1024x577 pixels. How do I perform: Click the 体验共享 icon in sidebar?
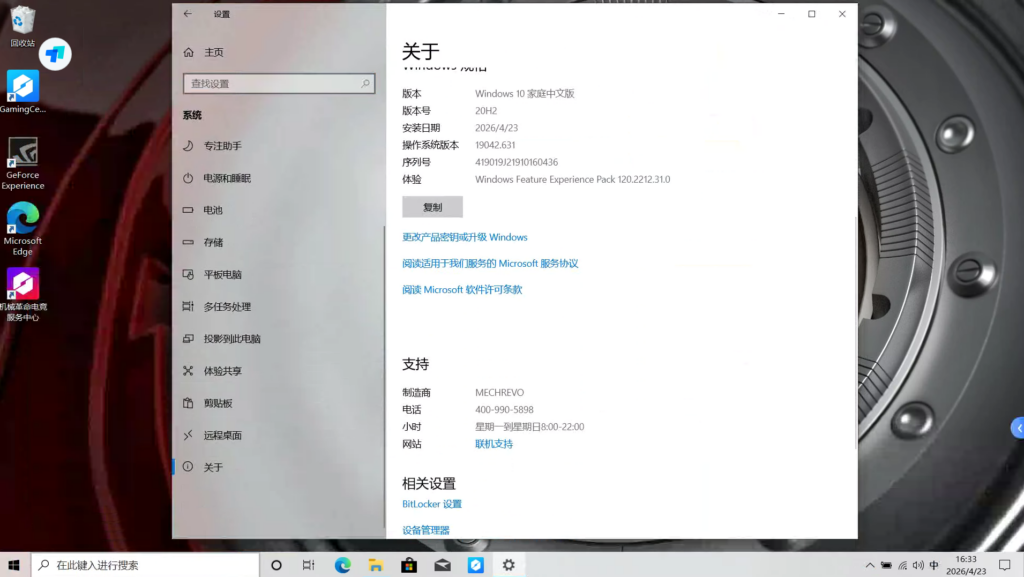tap(188, 371)
